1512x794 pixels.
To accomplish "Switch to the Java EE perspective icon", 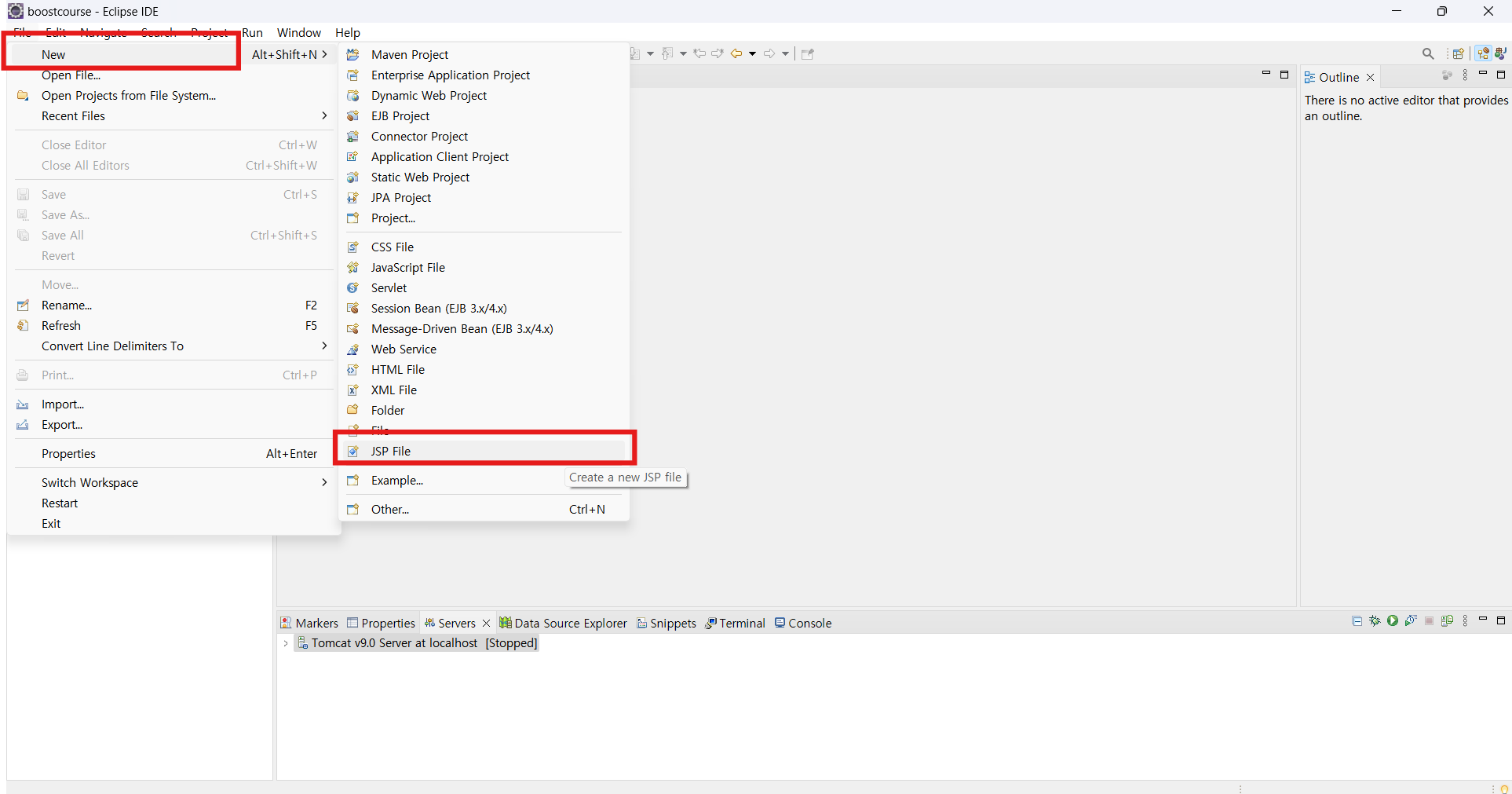I will (1483, 53).
